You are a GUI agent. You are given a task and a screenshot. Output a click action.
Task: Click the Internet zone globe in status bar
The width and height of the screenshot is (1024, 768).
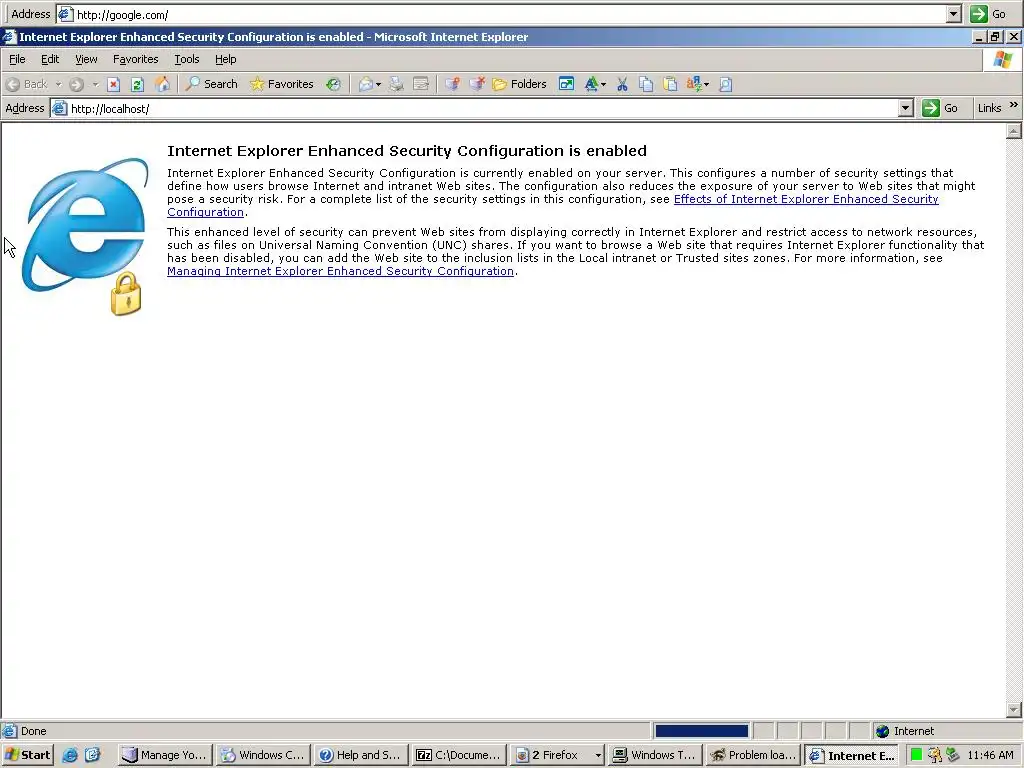click(x=883, y=731)
